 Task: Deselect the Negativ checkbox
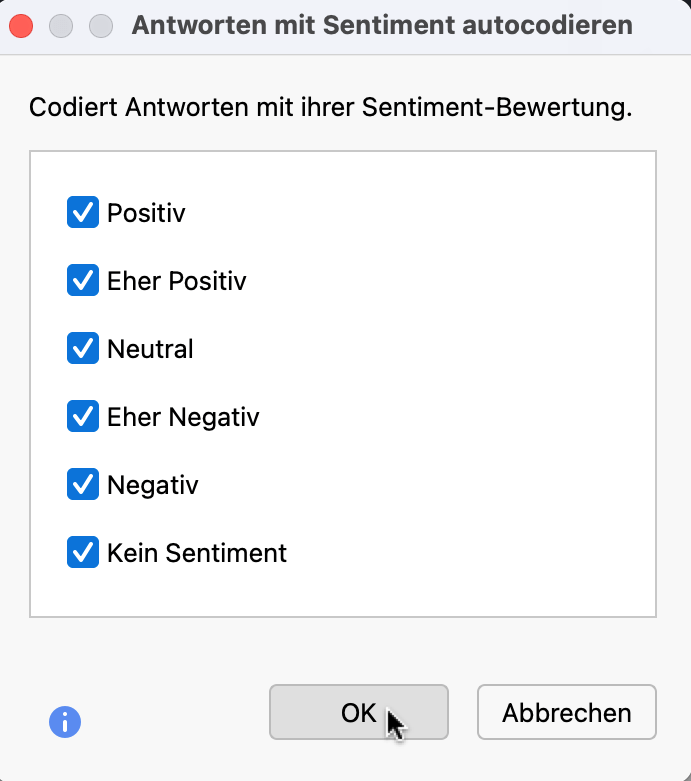82,484
